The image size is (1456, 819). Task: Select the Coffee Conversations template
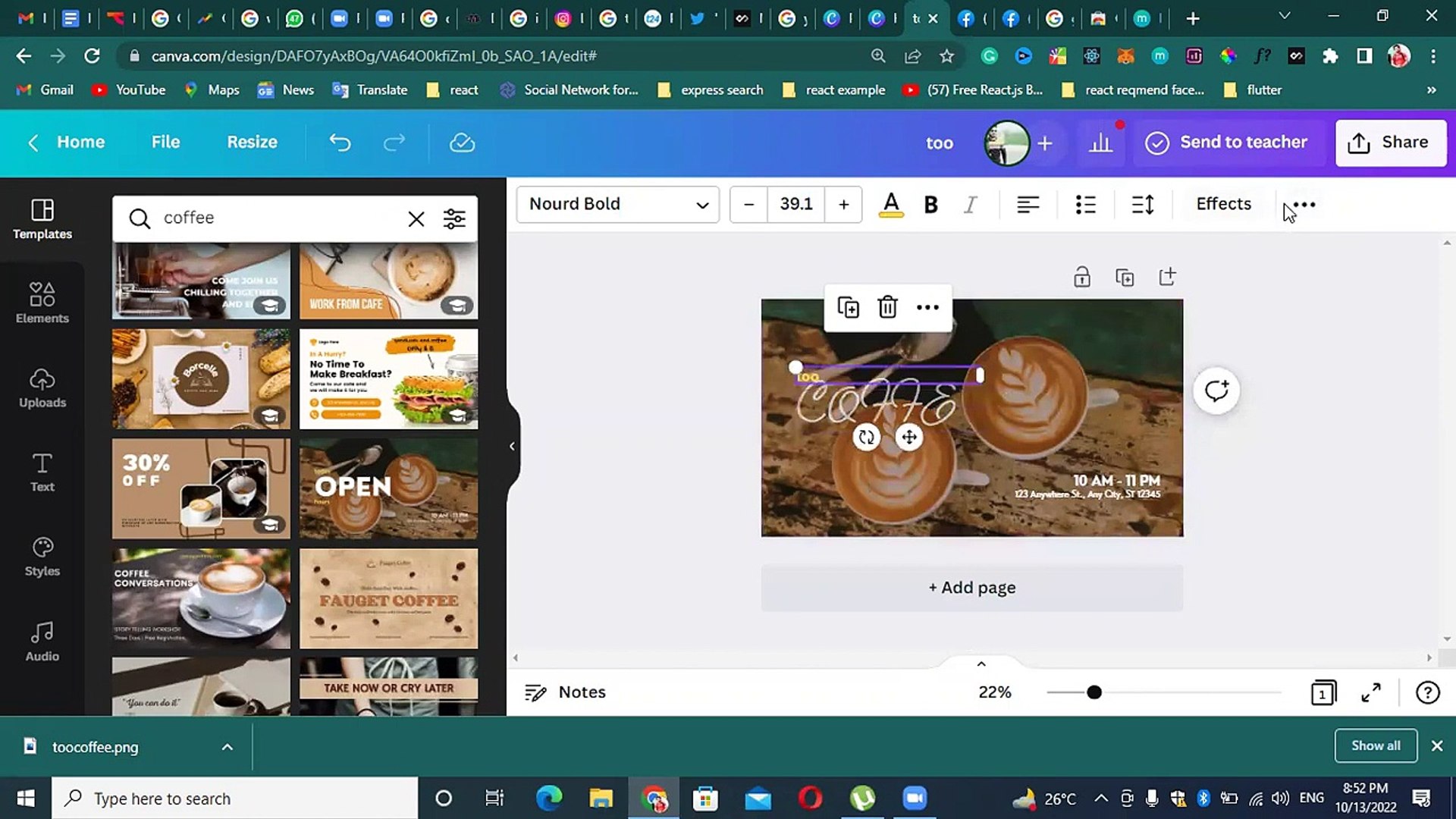coord(201,599)
